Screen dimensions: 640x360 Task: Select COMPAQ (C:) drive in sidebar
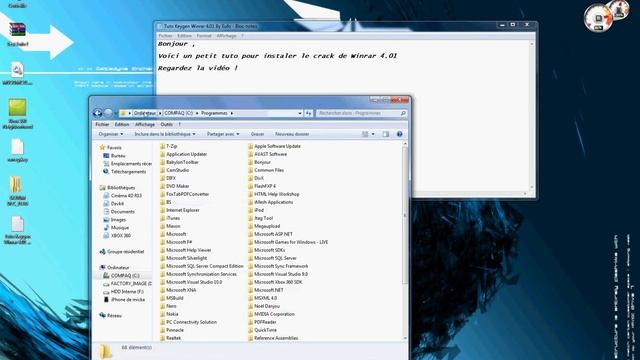coord(125,276)
